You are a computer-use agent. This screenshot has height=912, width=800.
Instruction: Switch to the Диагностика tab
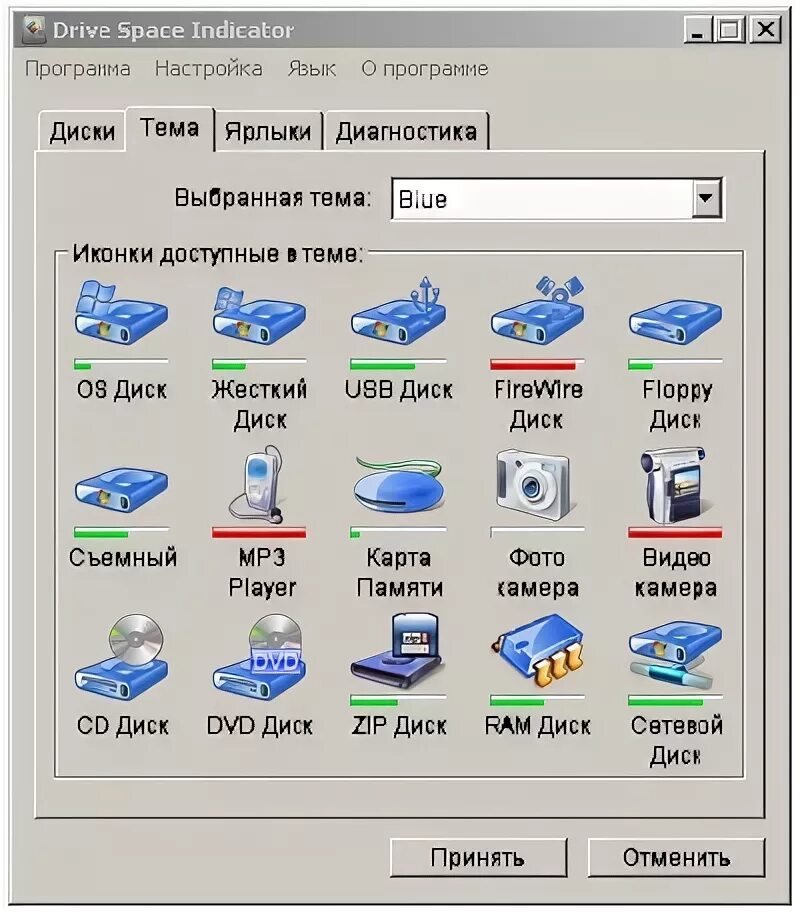[406, 131]
